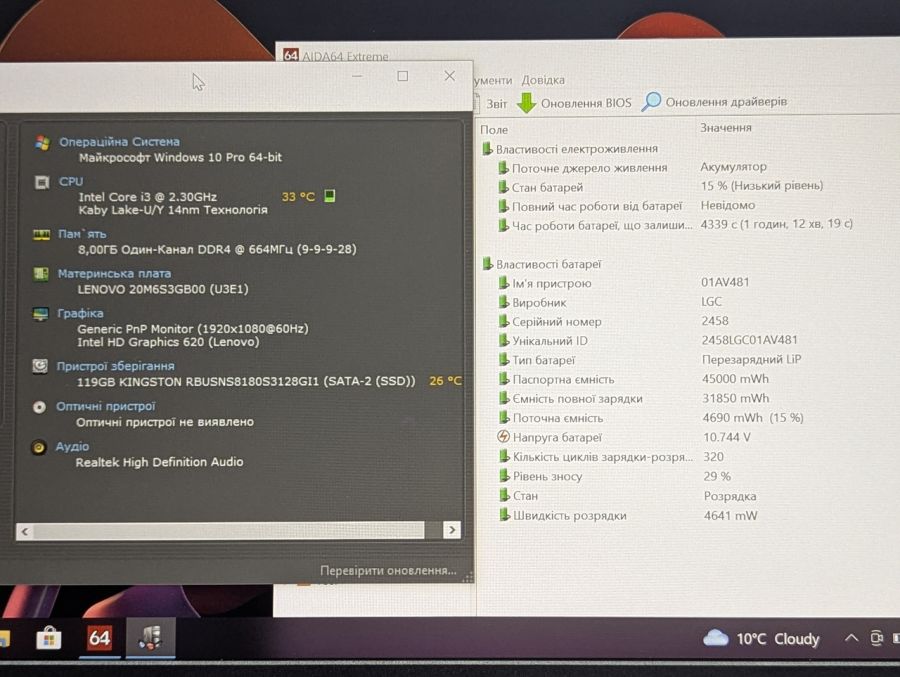Click the battery icon beside Поточне джерело живлення

(x=503, y=168)
